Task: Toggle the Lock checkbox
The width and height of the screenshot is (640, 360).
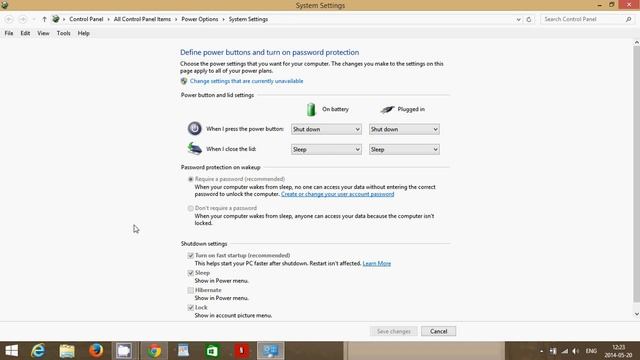Action: coord(191,307)
